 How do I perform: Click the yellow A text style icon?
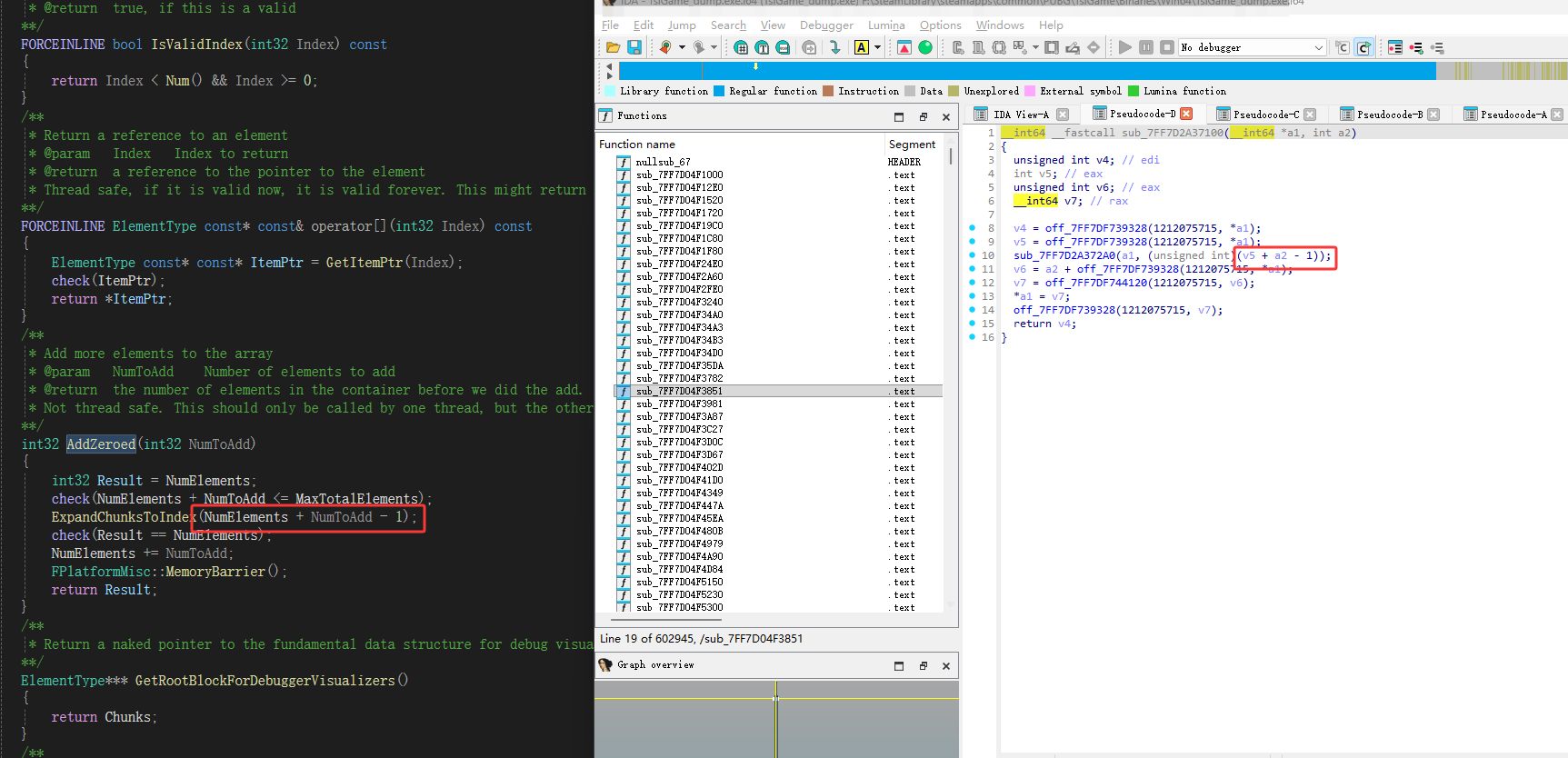pyautogui.click(x=862, y=47)
